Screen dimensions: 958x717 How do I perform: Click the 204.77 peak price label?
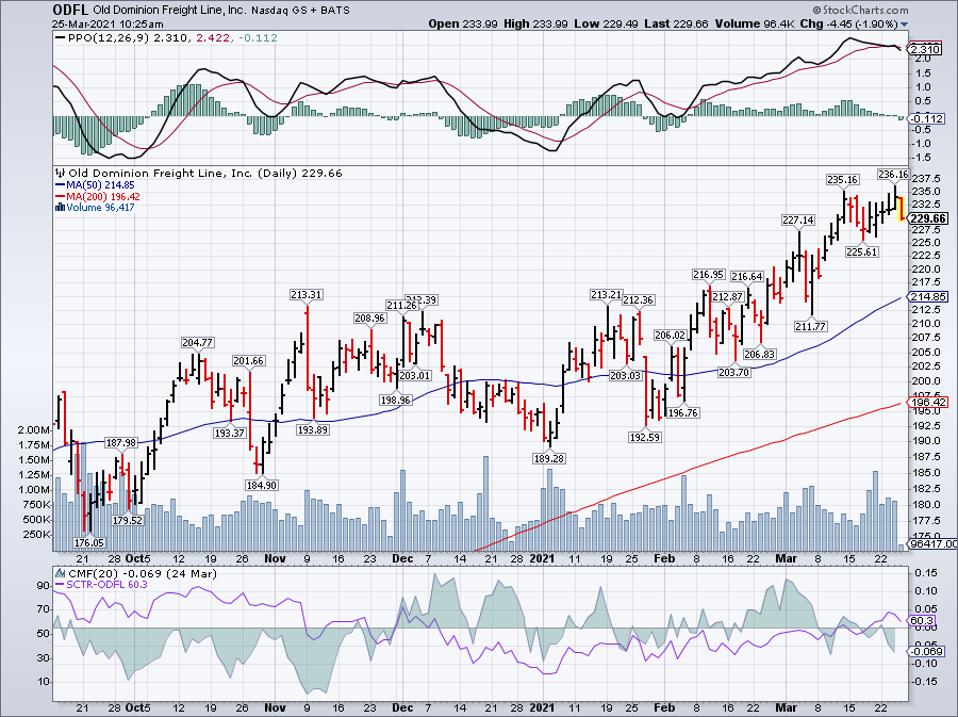pyautogui.click(x=197, y=343)
